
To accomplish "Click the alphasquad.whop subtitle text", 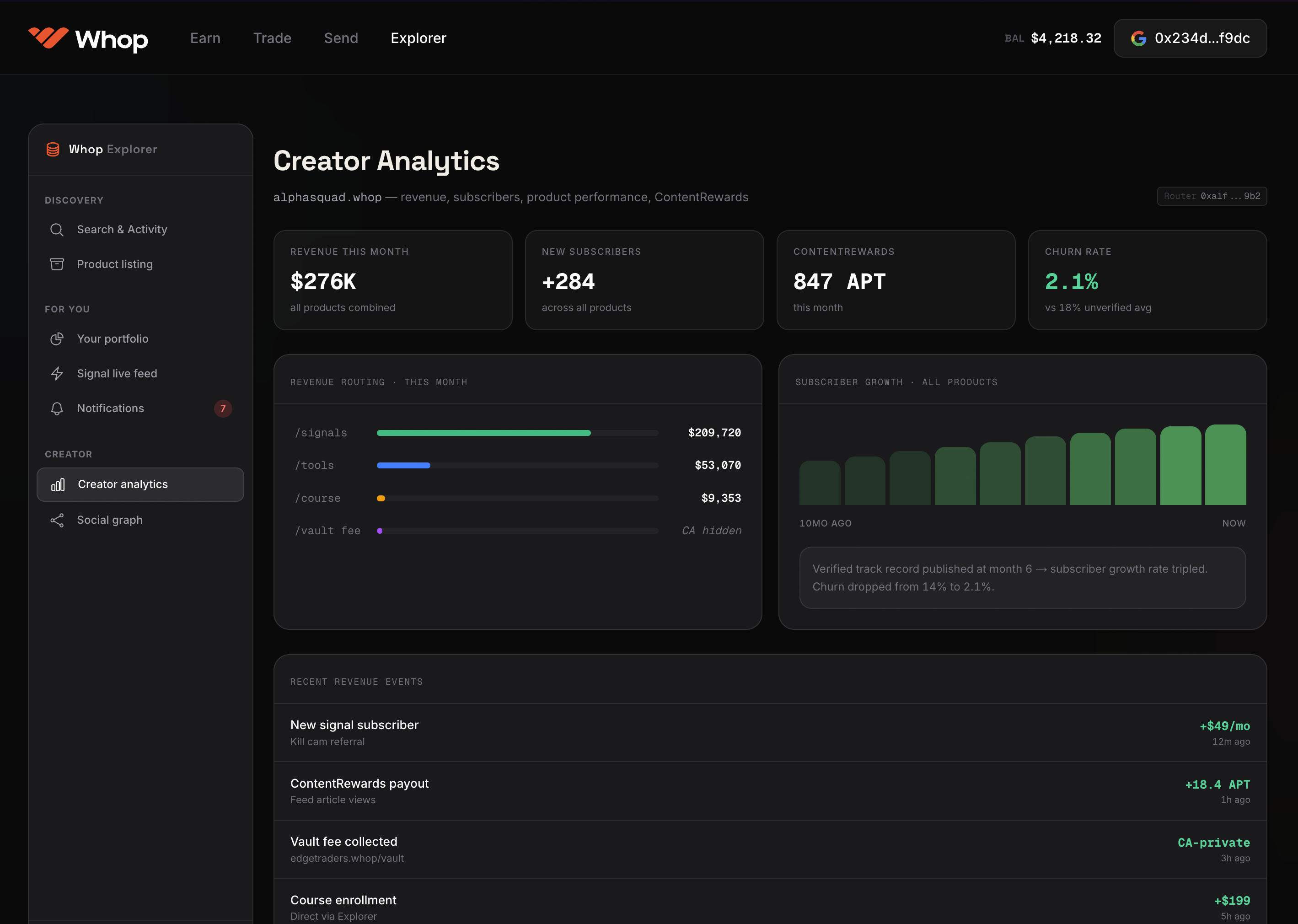I will [327, 197].
